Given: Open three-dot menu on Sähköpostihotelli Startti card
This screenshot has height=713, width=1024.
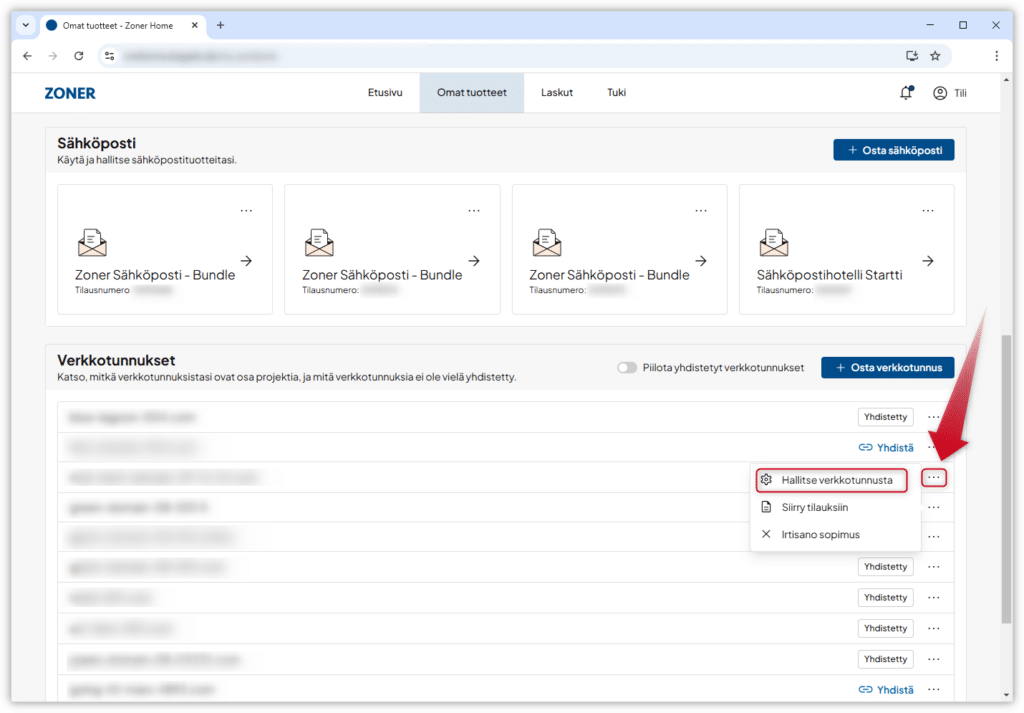Looking at the screenshot, I should (x=928, y=210).
